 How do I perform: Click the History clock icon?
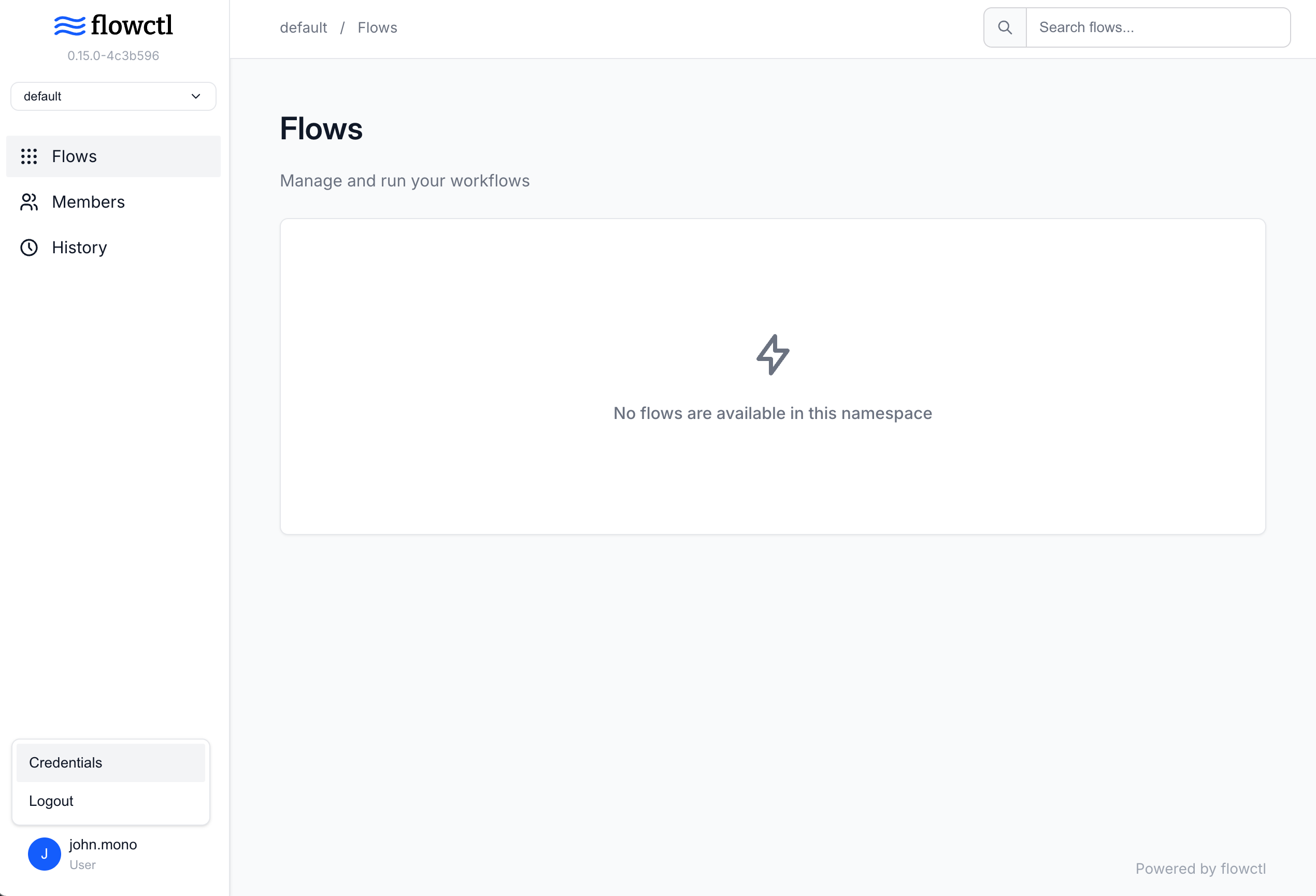(29, 248)
